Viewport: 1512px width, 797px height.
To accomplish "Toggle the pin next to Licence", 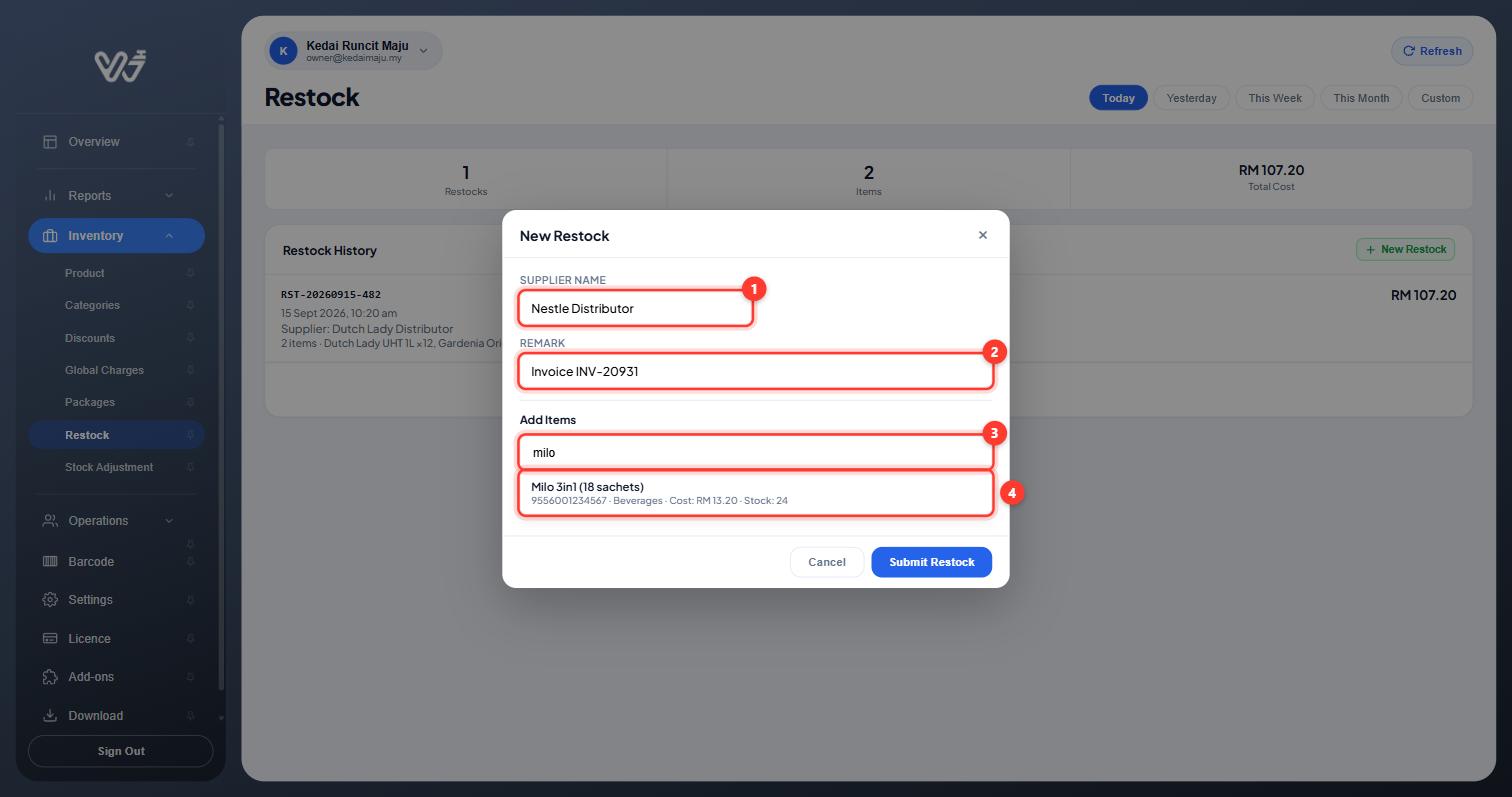I will [190, 639].
